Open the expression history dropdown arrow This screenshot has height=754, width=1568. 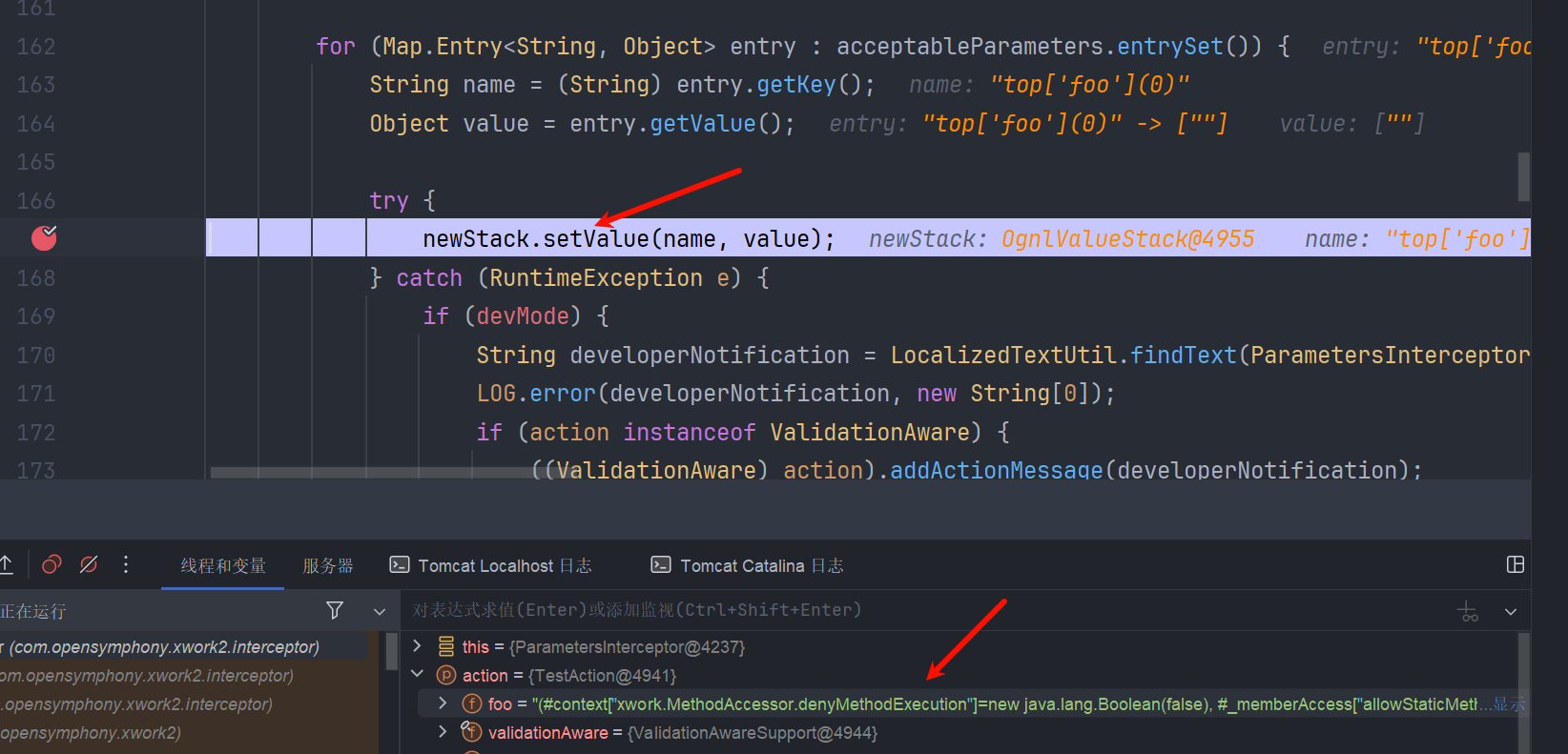1511,611
